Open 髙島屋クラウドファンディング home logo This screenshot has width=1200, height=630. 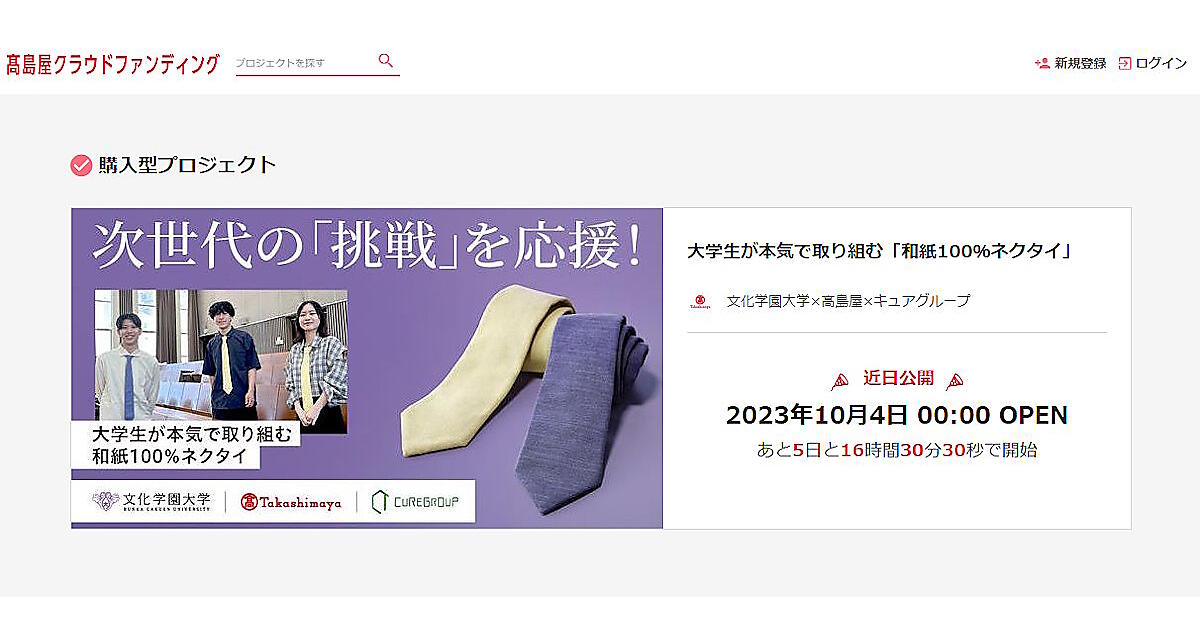[112, 64]
